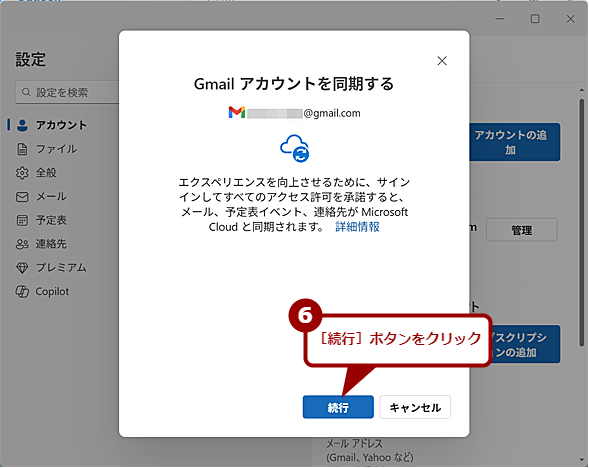Click the settings window vertical scrollbar
This screenshot has height=468, width=589.
[x=582, y=222]
